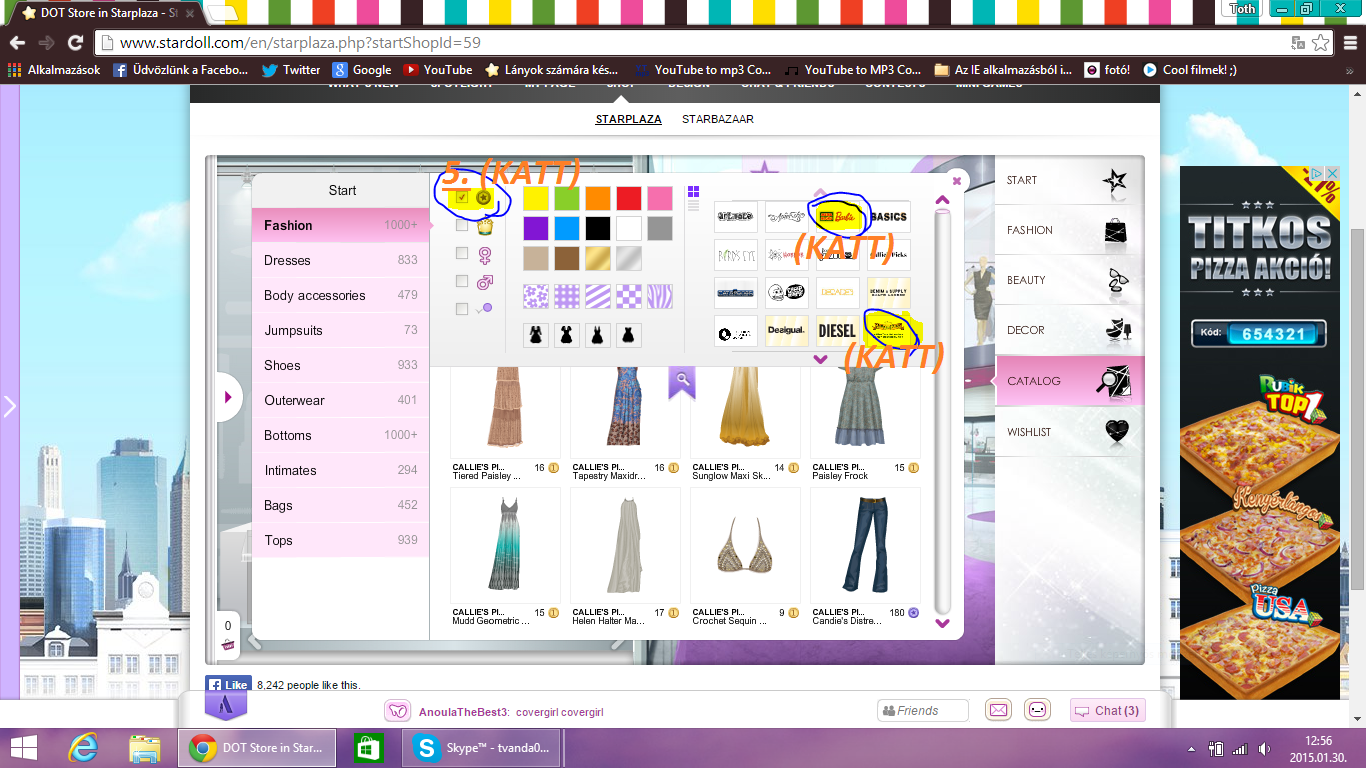The image size is (1366, 768).
Task: Expand the panel with left purple triangle
Action: click(229, 398)
